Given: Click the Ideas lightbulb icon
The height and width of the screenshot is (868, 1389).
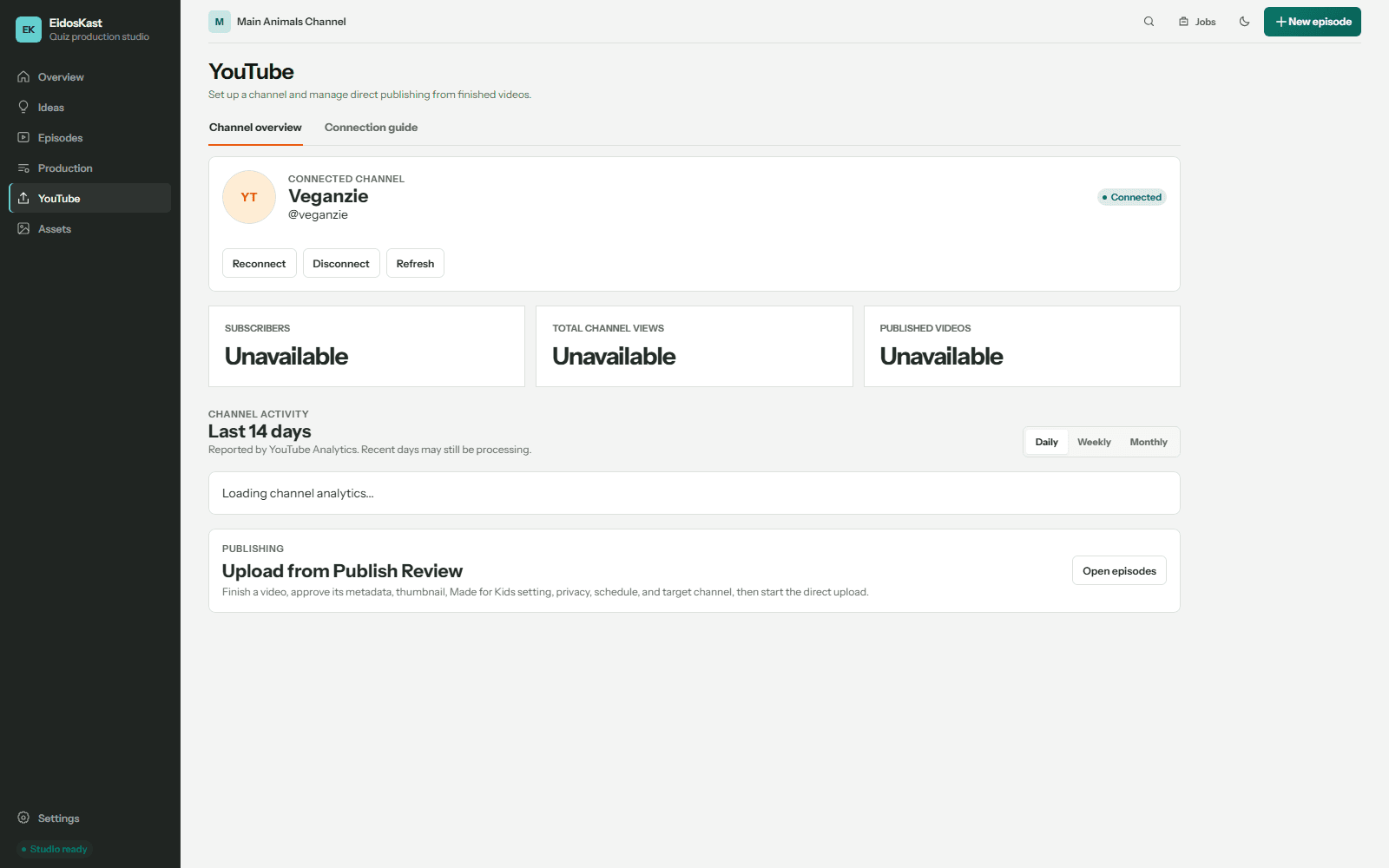Looking at the screenshot, I should (23, 108).
